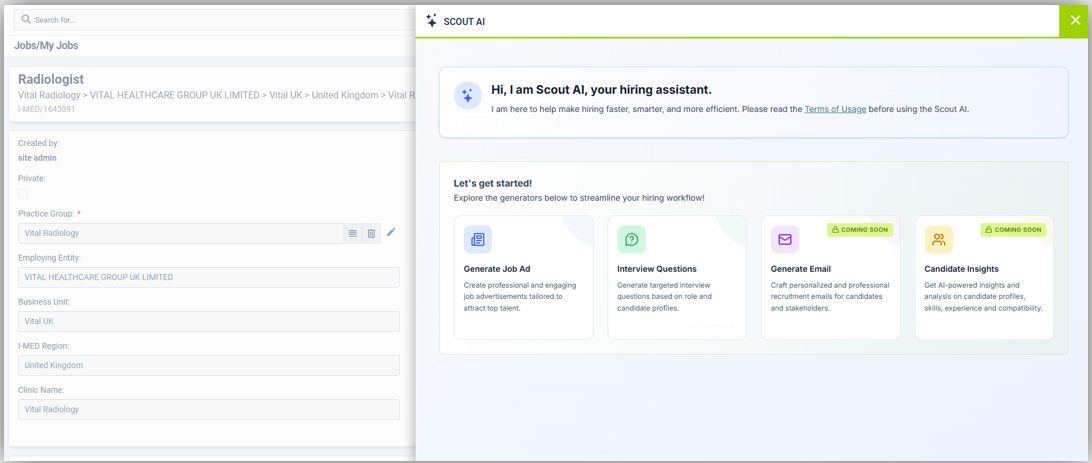1092x463 pixels.
Task: Click the Scout AI sparkle avatar icon
Action: click(467, 96)
